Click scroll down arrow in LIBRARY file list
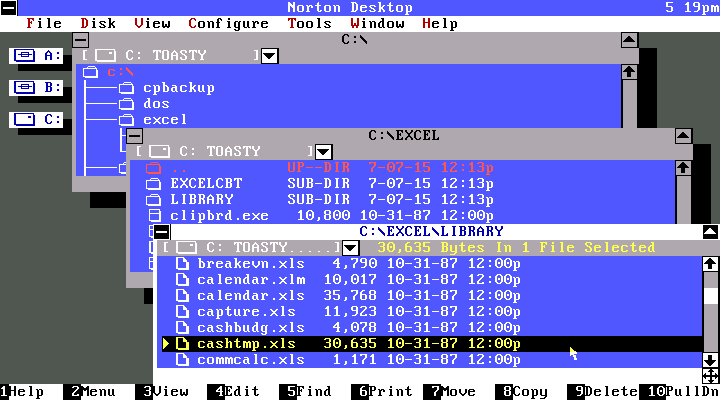 (x=710, y=360)
